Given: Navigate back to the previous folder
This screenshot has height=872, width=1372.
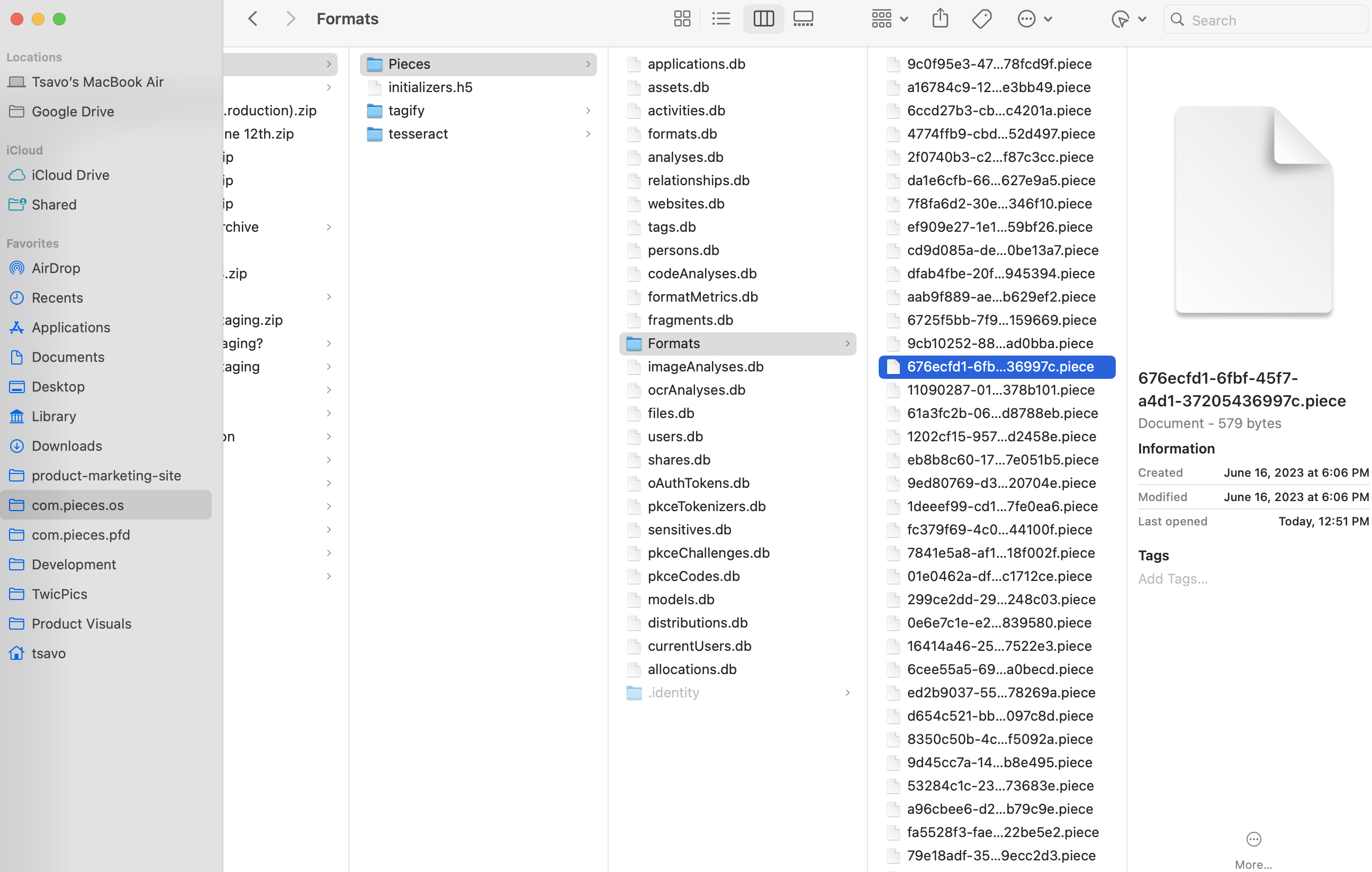Looking at the screenshot, I should click(x=252, y=18).
